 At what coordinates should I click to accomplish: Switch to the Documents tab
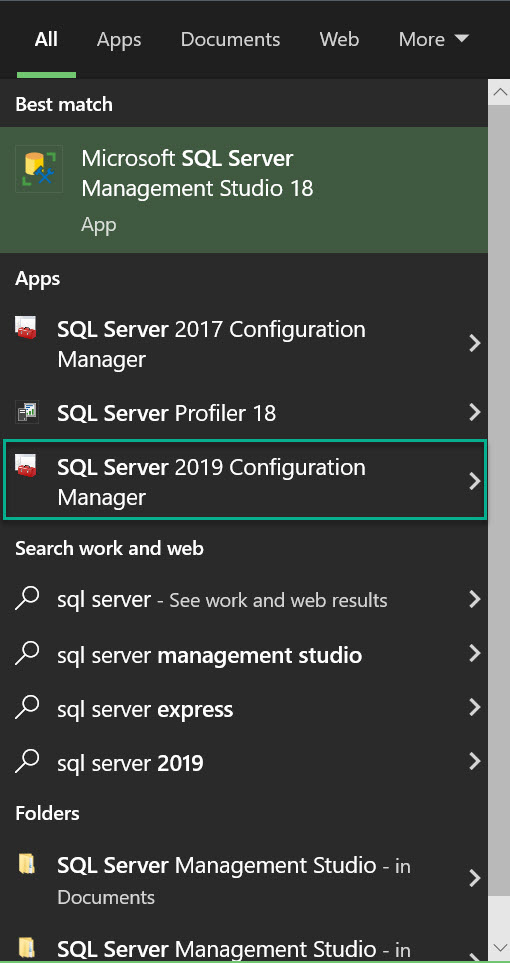point(230,39)
